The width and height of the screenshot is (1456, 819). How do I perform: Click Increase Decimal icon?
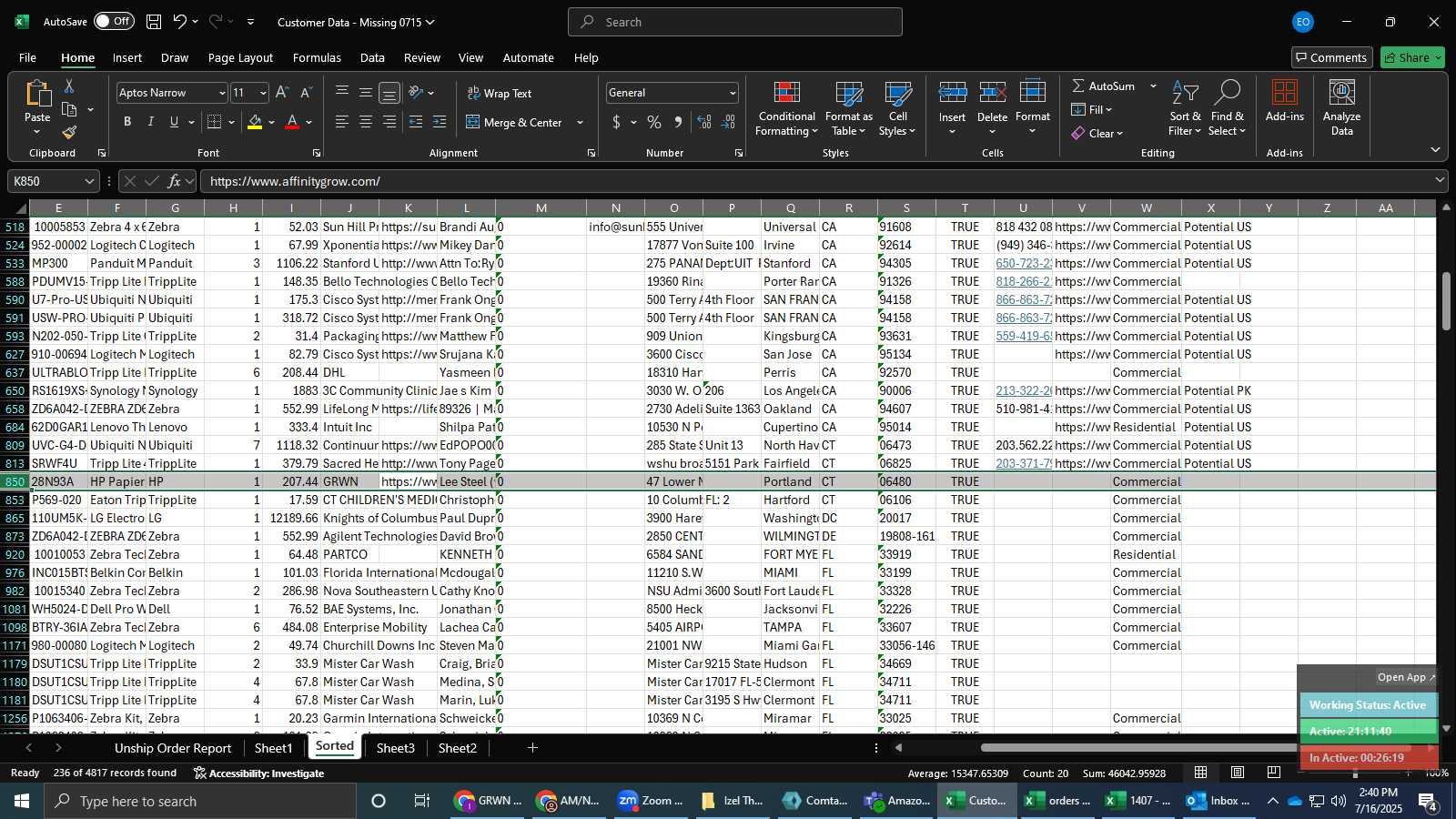point(704,122)
